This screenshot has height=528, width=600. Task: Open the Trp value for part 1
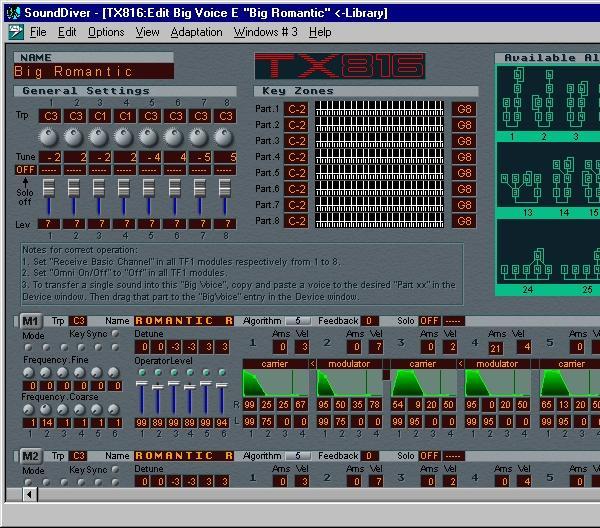click(x=50, y=116)
